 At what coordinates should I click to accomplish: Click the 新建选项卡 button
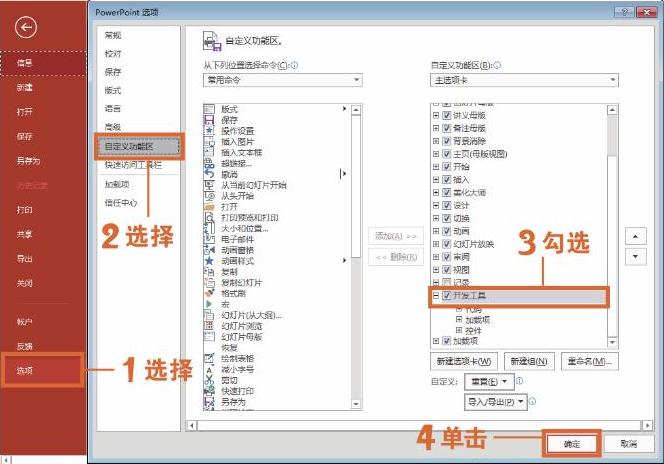coord(464,361)
